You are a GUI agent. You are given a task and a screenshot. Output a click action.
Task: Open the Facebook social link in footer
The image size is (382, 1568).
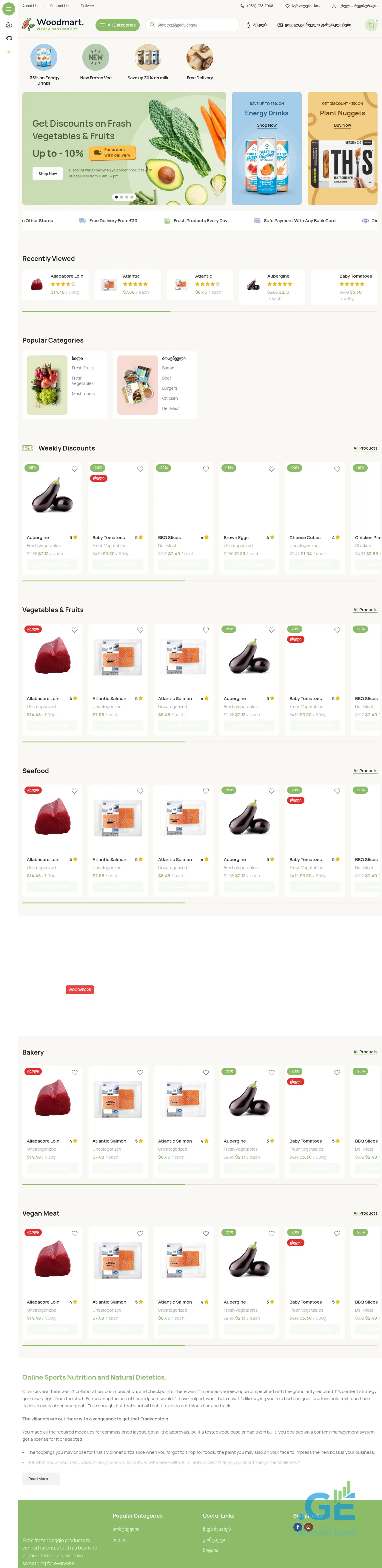[x=297, y=1527]
